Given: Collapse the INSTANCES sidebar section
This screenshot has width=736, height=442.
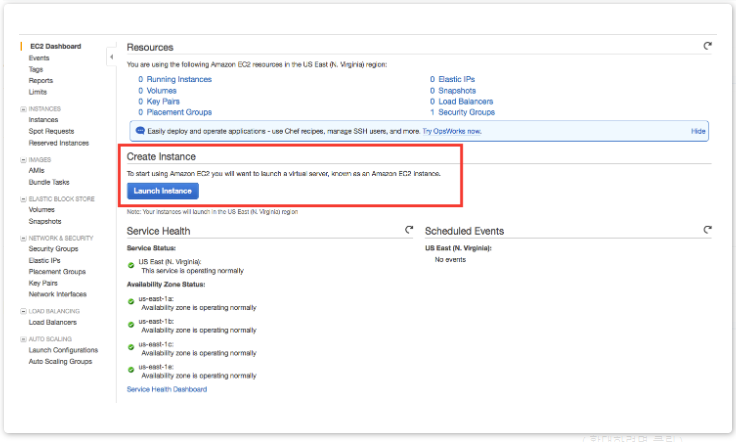Looking at the screenshot, I should click(x=23, y=109).
